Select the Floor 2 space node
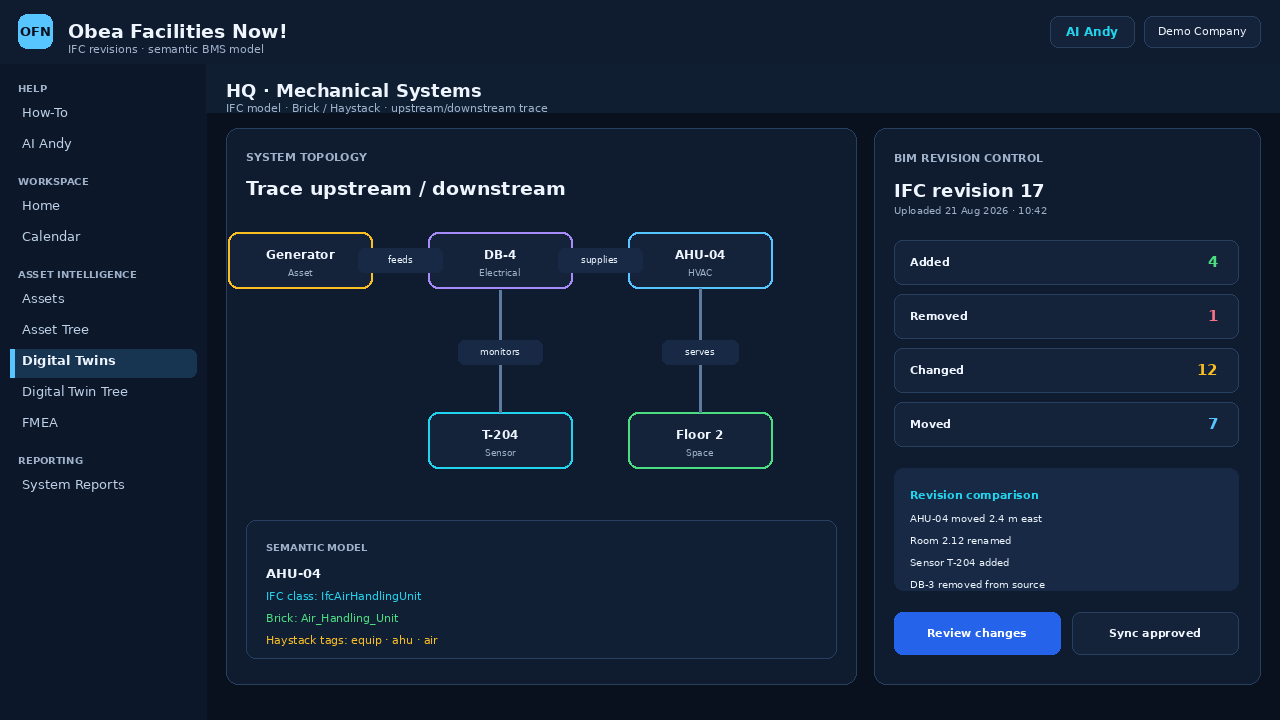Image resolution: width=1280 pixels, height=720 pixels. point(700,441)
